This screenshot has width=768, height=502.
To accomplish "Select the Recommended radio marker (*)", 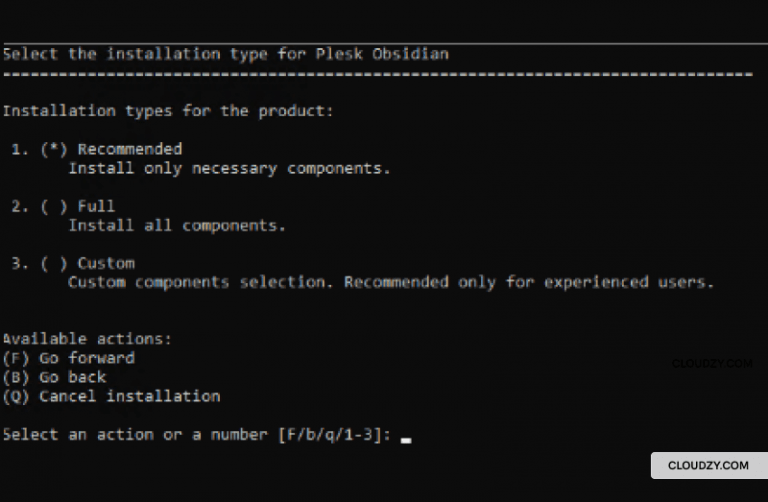I will tap(54, 149).
